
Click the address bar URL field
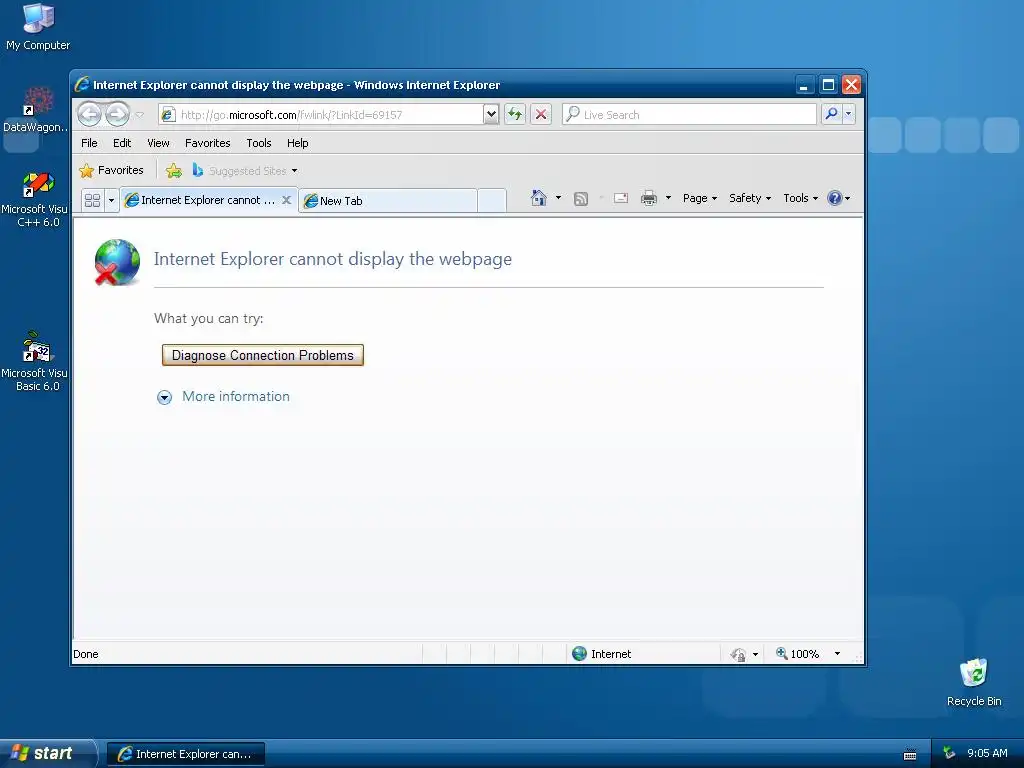point(321,115)
